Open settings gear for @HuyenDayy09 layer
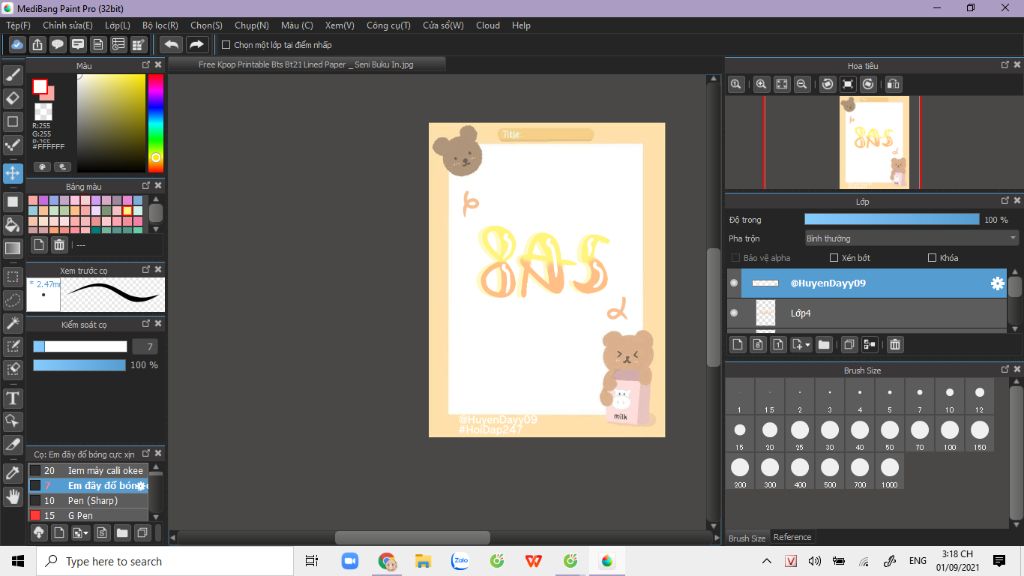 [997, 284]
